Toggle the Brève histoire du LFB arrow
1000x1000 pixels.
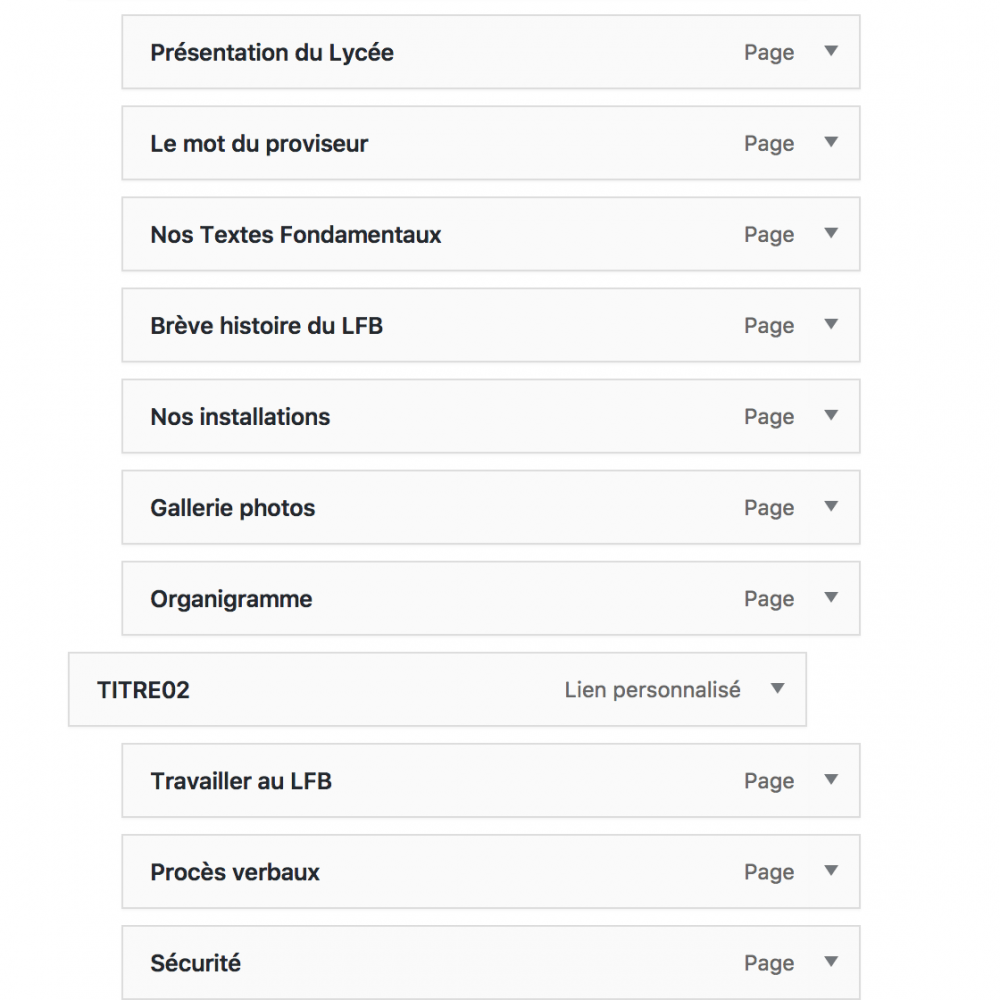[x=830, y=324]
